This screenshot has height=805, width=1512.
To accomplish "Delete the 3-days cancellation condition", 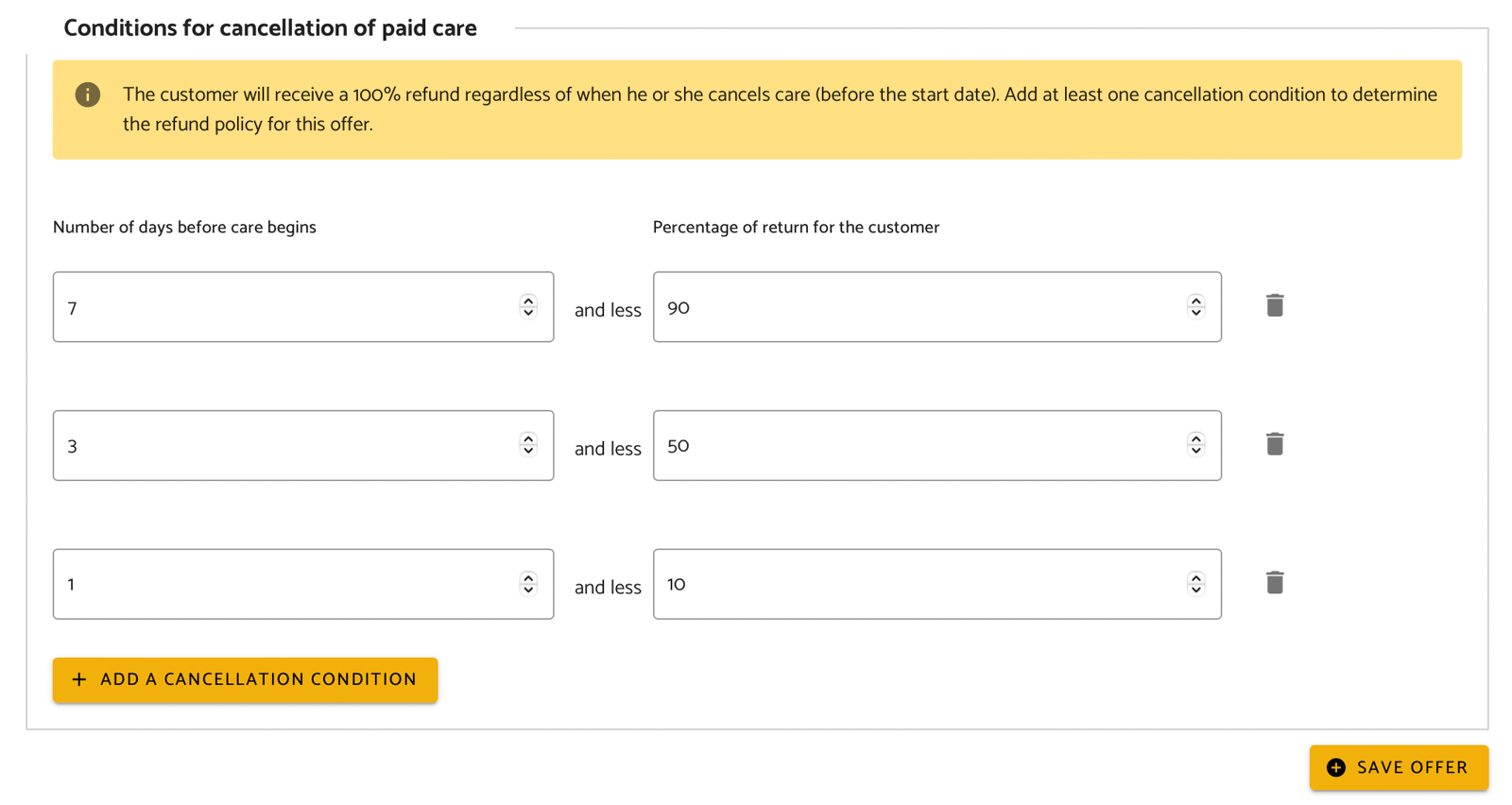I will pos(1275,444).
